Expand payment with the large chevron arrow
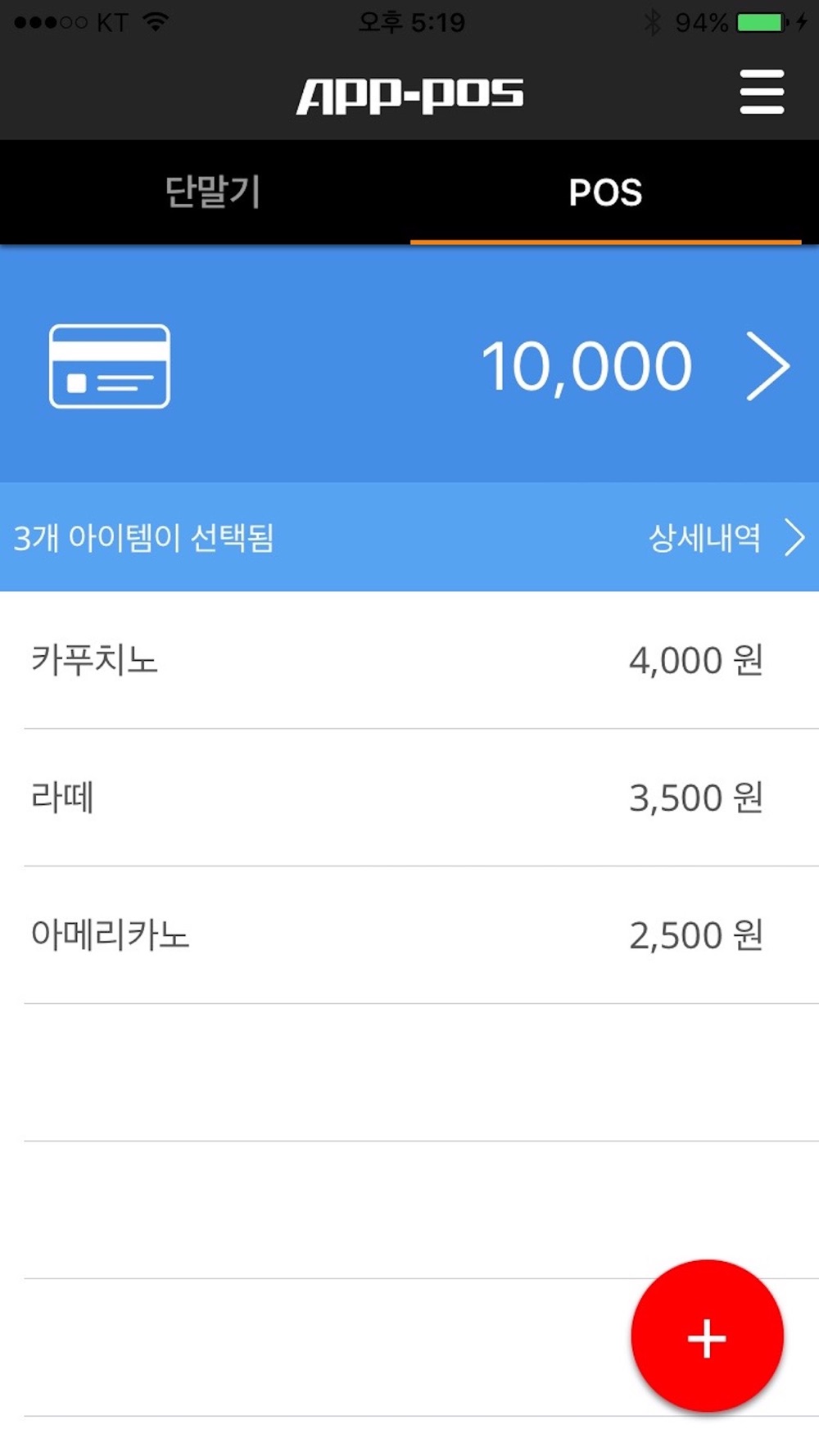819x1456 pixels. [x=768, y=366]
